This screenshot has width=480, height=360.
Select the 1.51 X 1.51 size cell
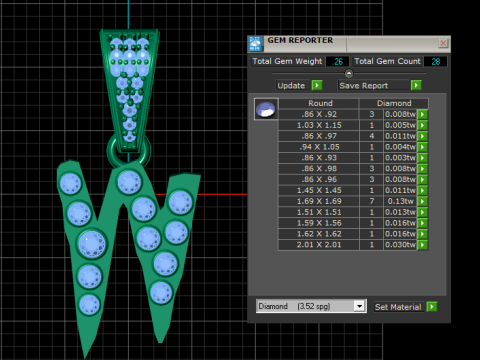(319, 212)
